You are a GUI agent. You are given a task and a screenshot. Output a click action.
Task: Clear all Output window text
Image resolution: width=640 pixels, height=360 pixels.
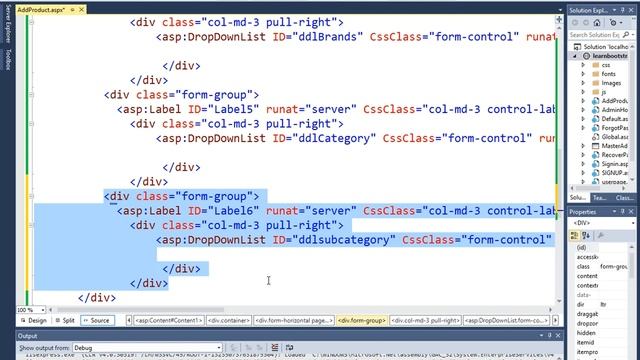pos(275,347)
